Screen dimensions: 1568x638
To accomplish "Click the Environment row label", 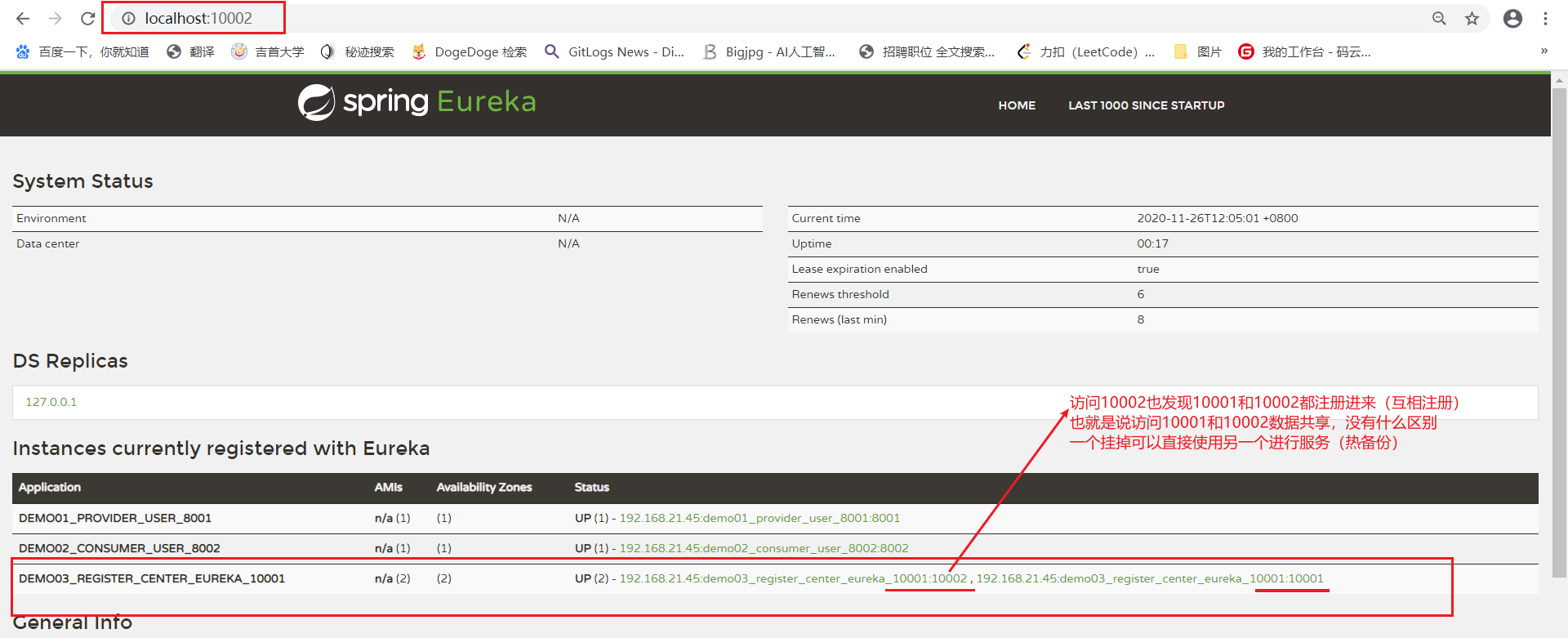I will tap(51, 218).
